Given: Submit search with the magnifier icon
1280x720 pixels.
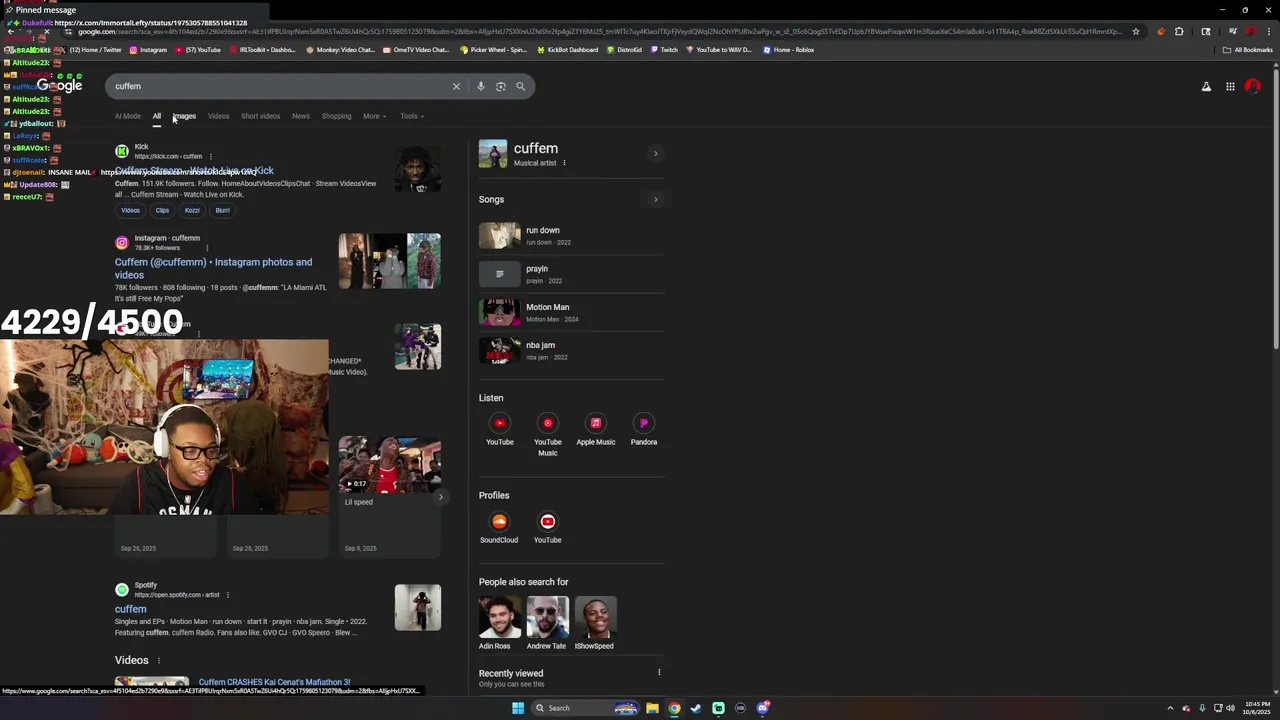Looking at the screenshot, I should [x=520, y=86].
